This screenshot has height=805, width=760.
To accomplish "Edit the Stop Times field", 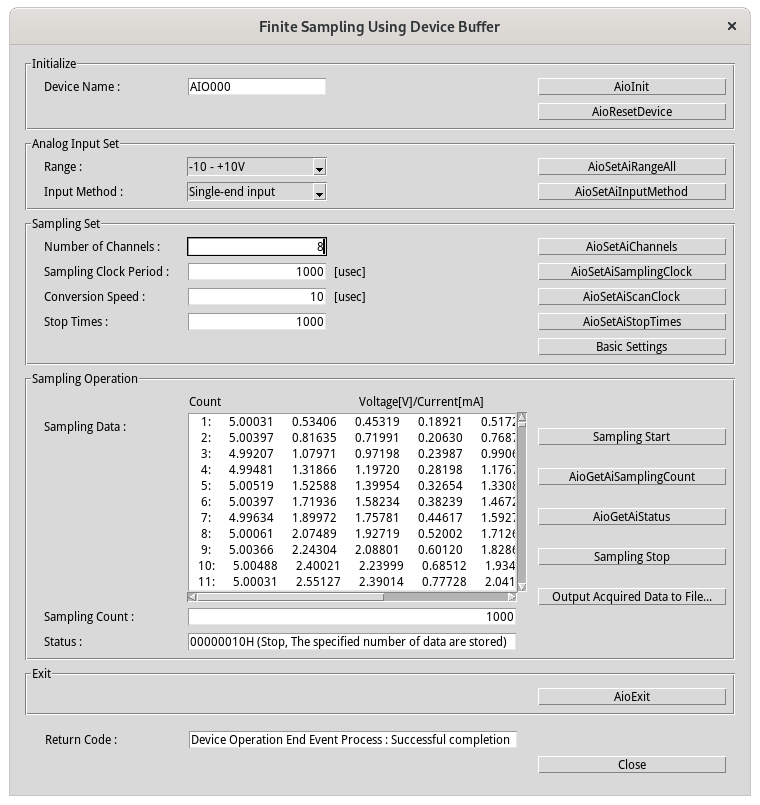I will click(256, 322).
